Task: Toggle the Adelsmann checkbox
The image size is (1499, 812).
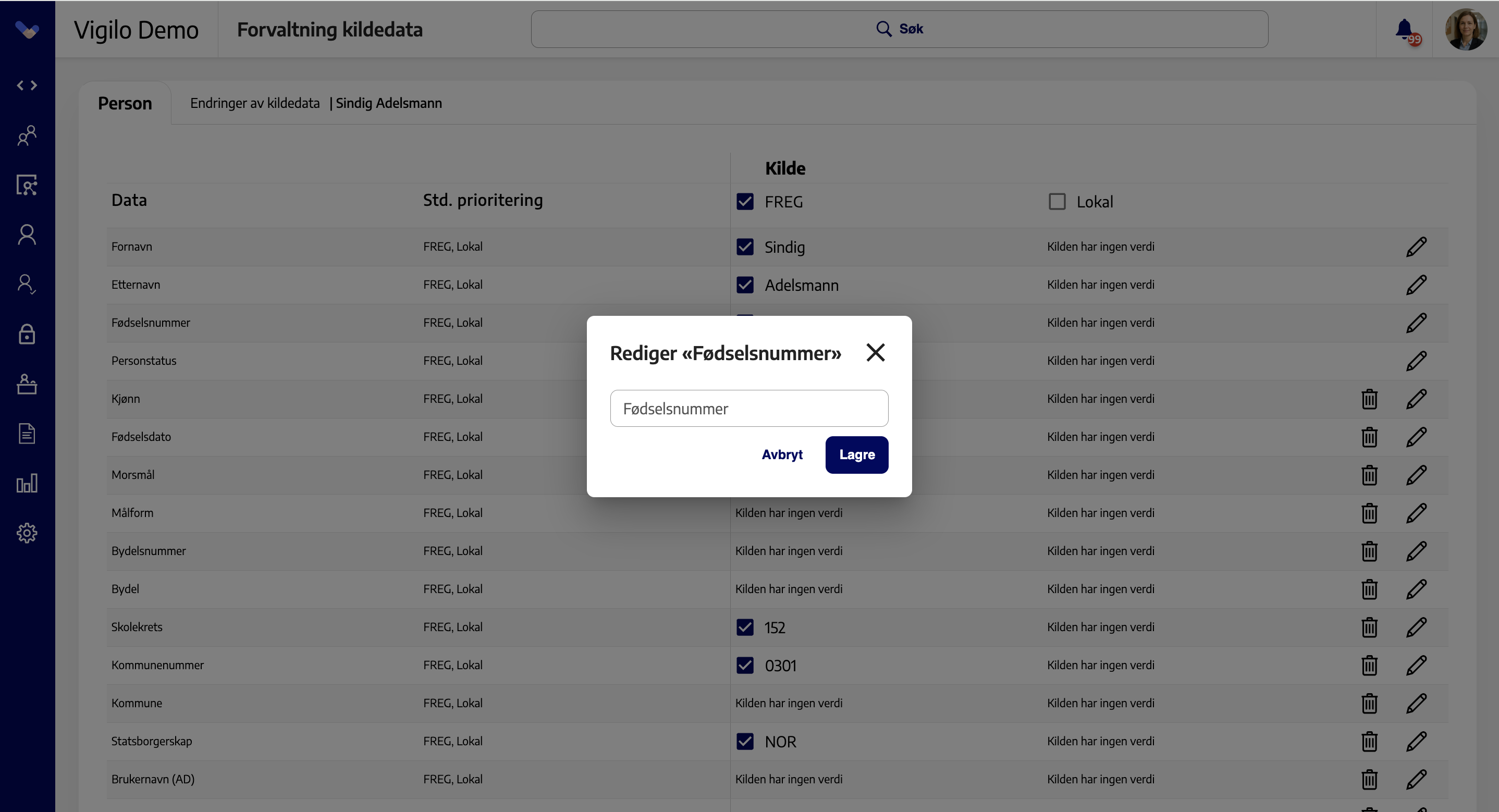Action: pyautogui.click(x=745, y=285)
